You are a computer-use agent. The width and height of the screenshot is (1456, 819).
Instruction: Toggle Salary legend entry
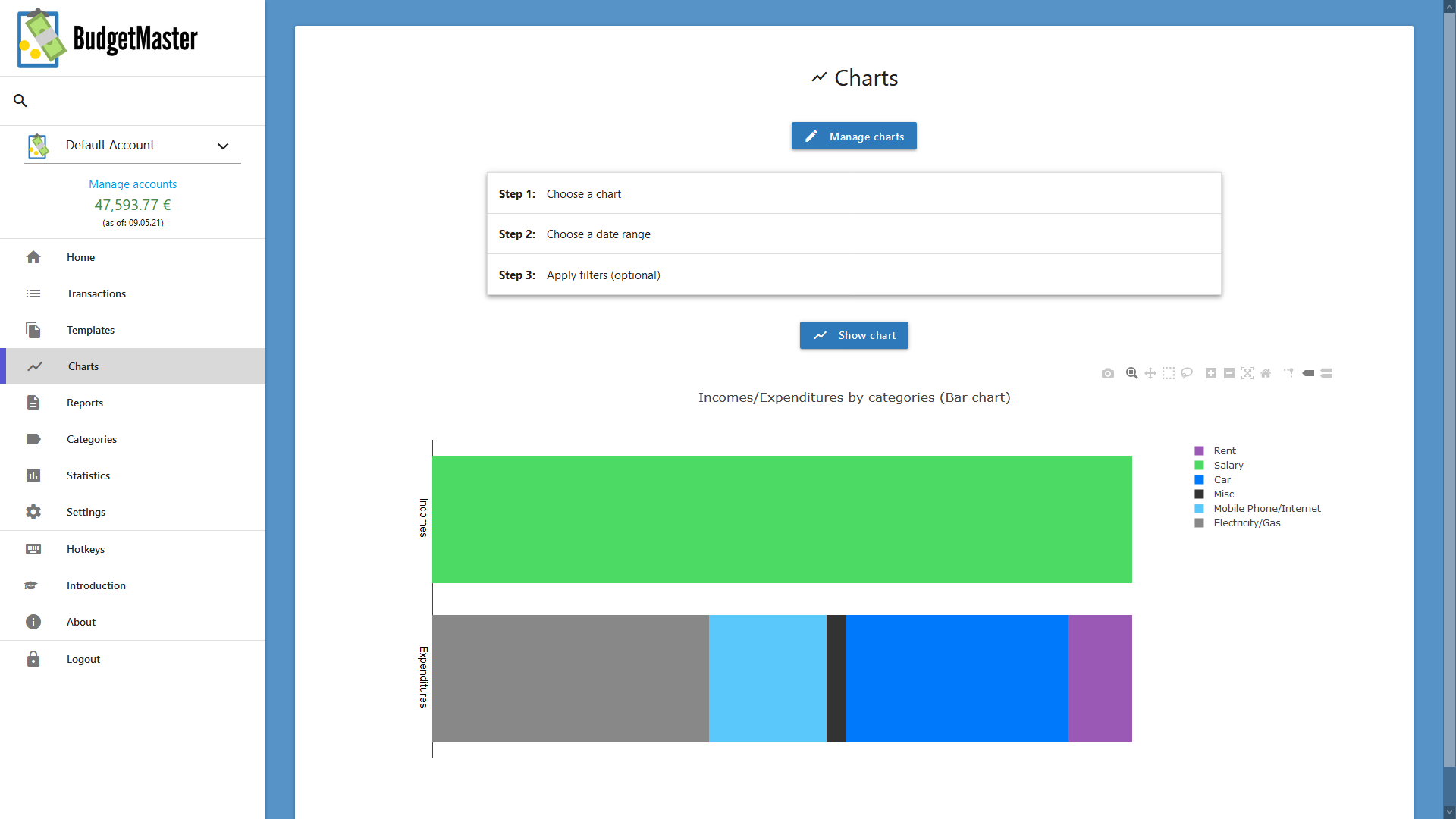1219,465
